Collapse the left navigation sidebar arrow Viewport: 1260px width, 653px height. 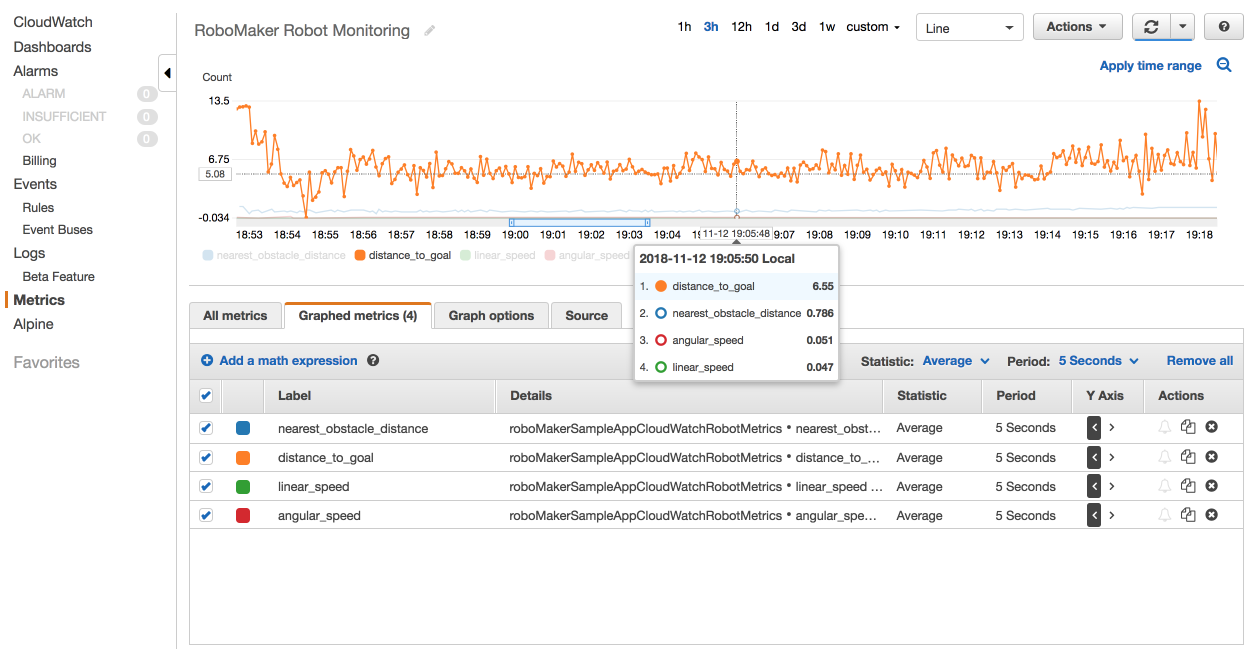pyautogui.click(x=167, y=73)
